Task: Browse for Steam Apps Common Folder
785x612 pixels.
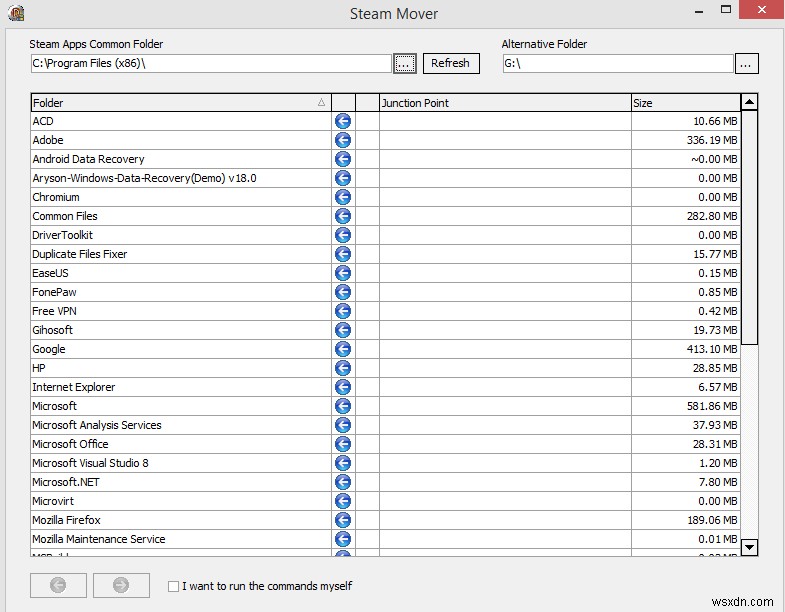Action: pos(405,64)
